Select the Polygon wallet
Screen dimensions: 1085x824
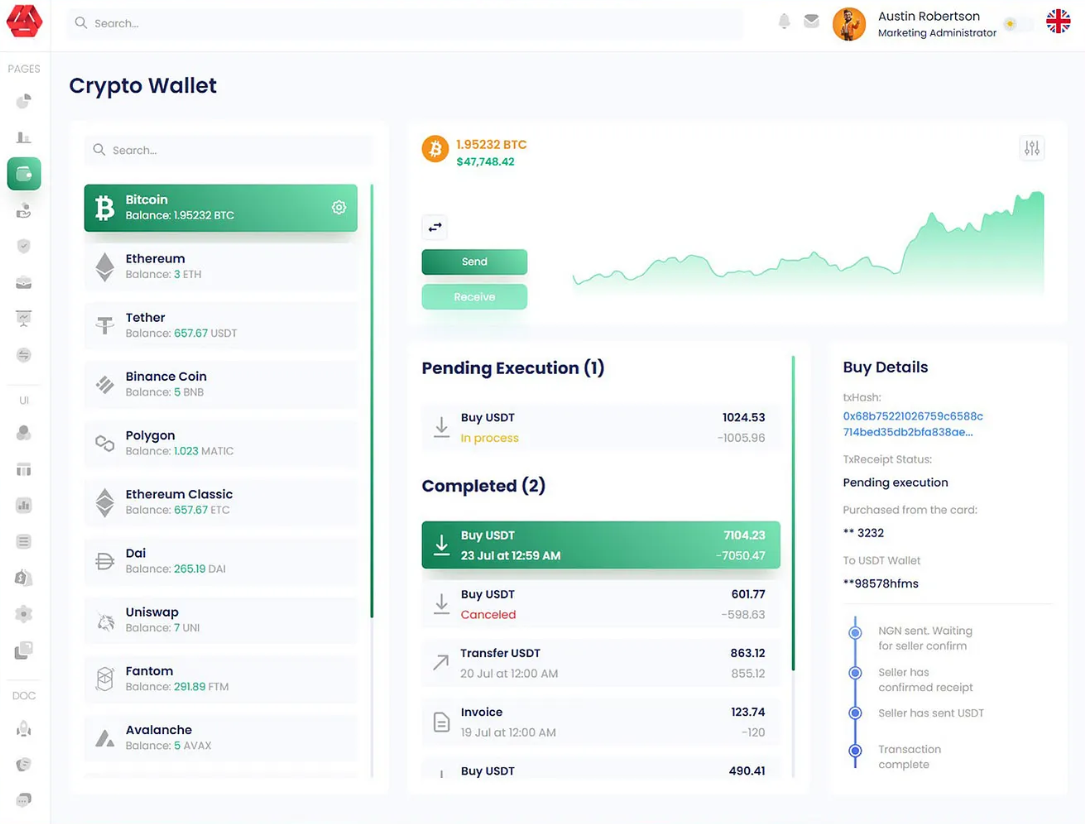coord(221,443)
